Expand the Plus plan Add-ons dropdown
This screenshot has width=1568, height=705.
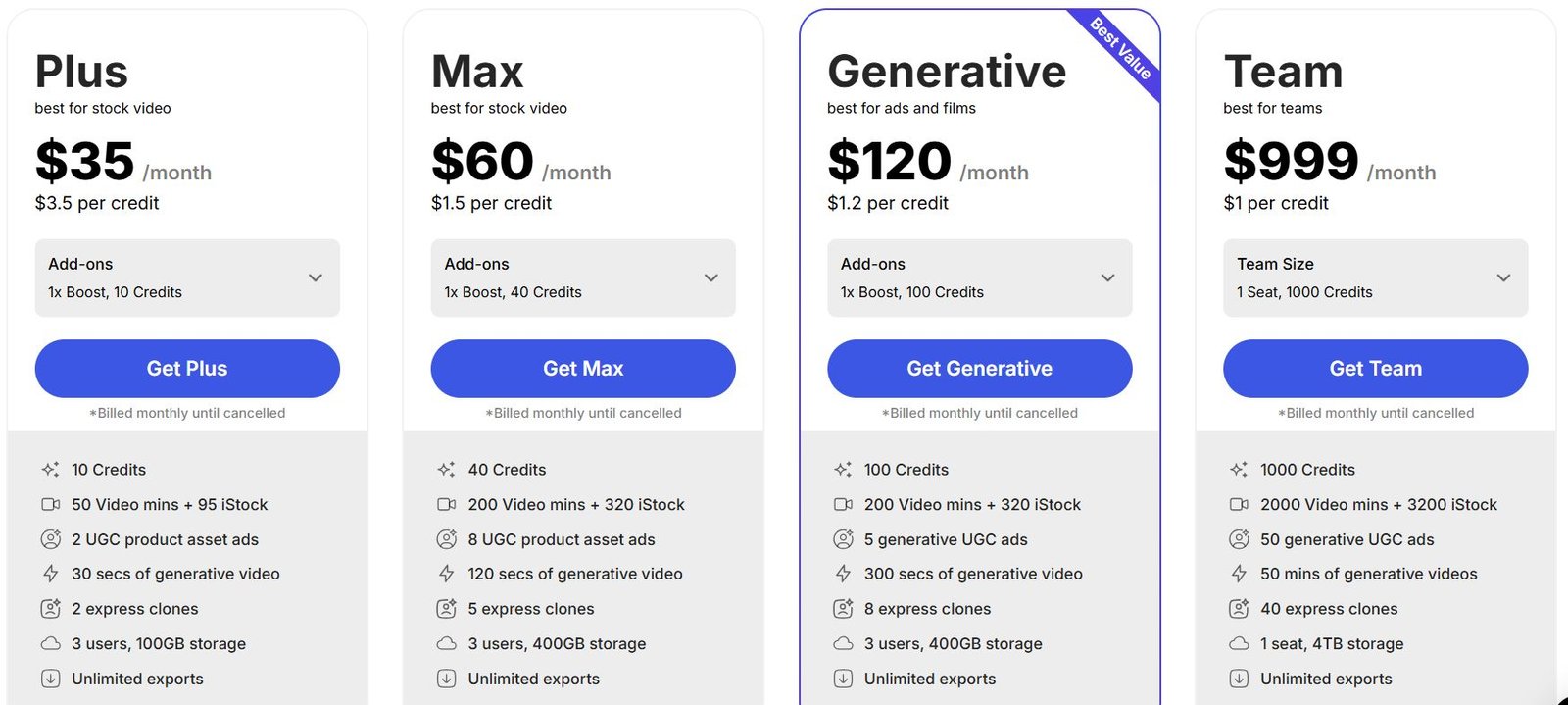click(x=187, y=277)
